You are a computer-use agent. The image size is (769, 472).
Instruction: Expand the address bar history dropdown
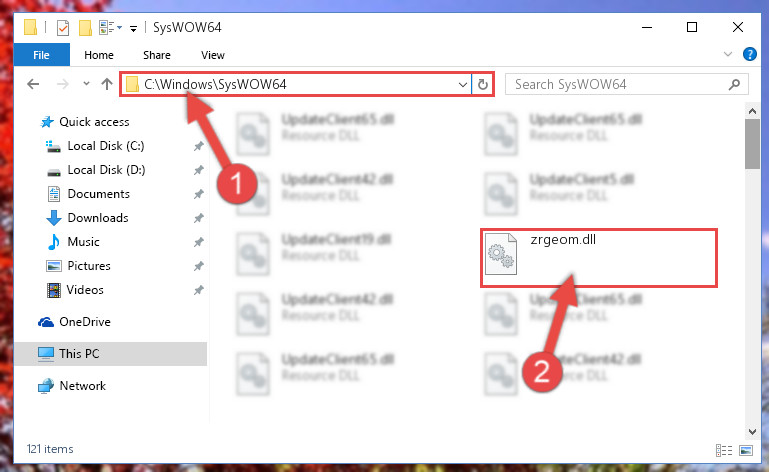click(462, 84)
